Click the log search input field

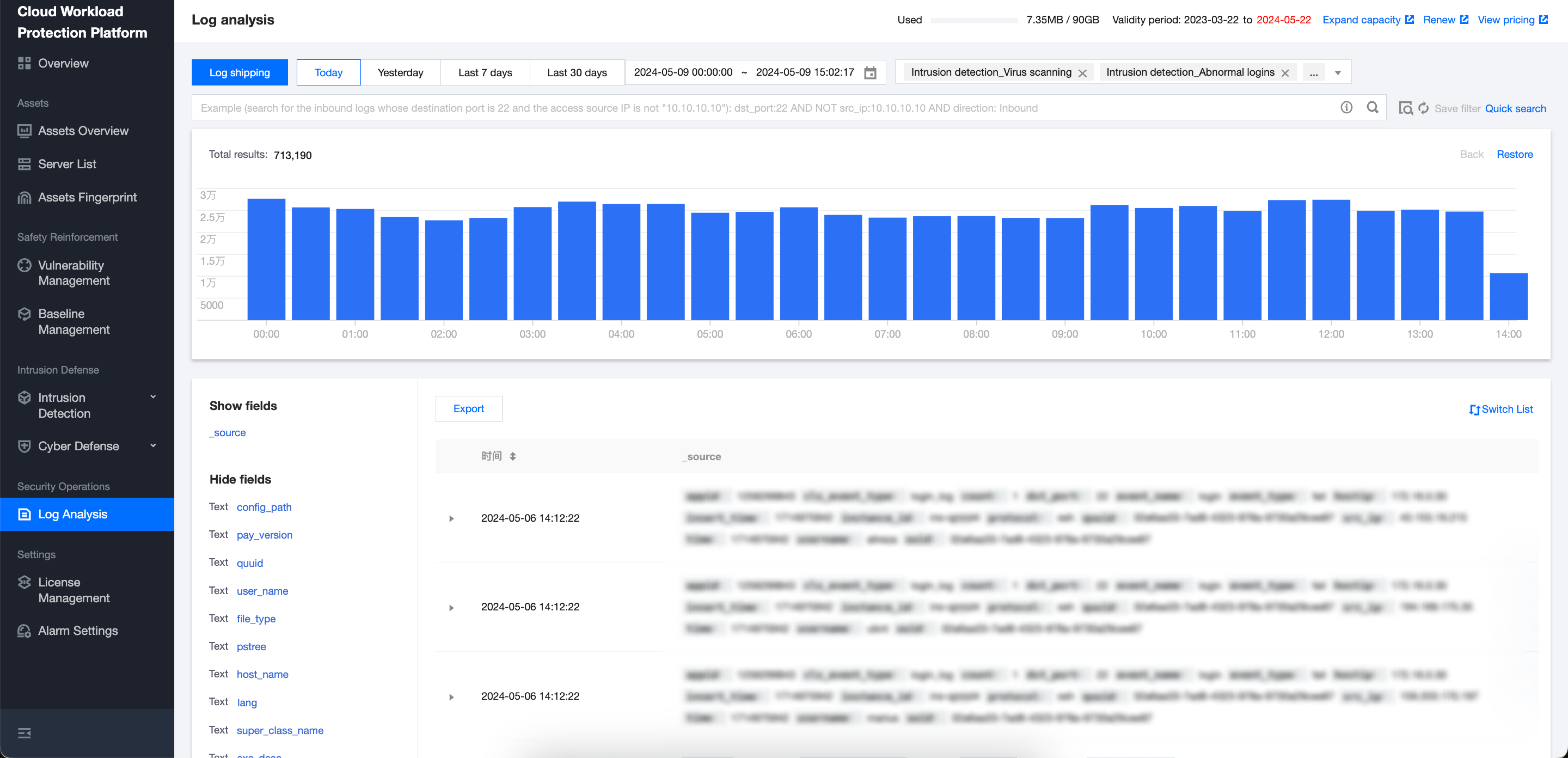pos(761,108)
